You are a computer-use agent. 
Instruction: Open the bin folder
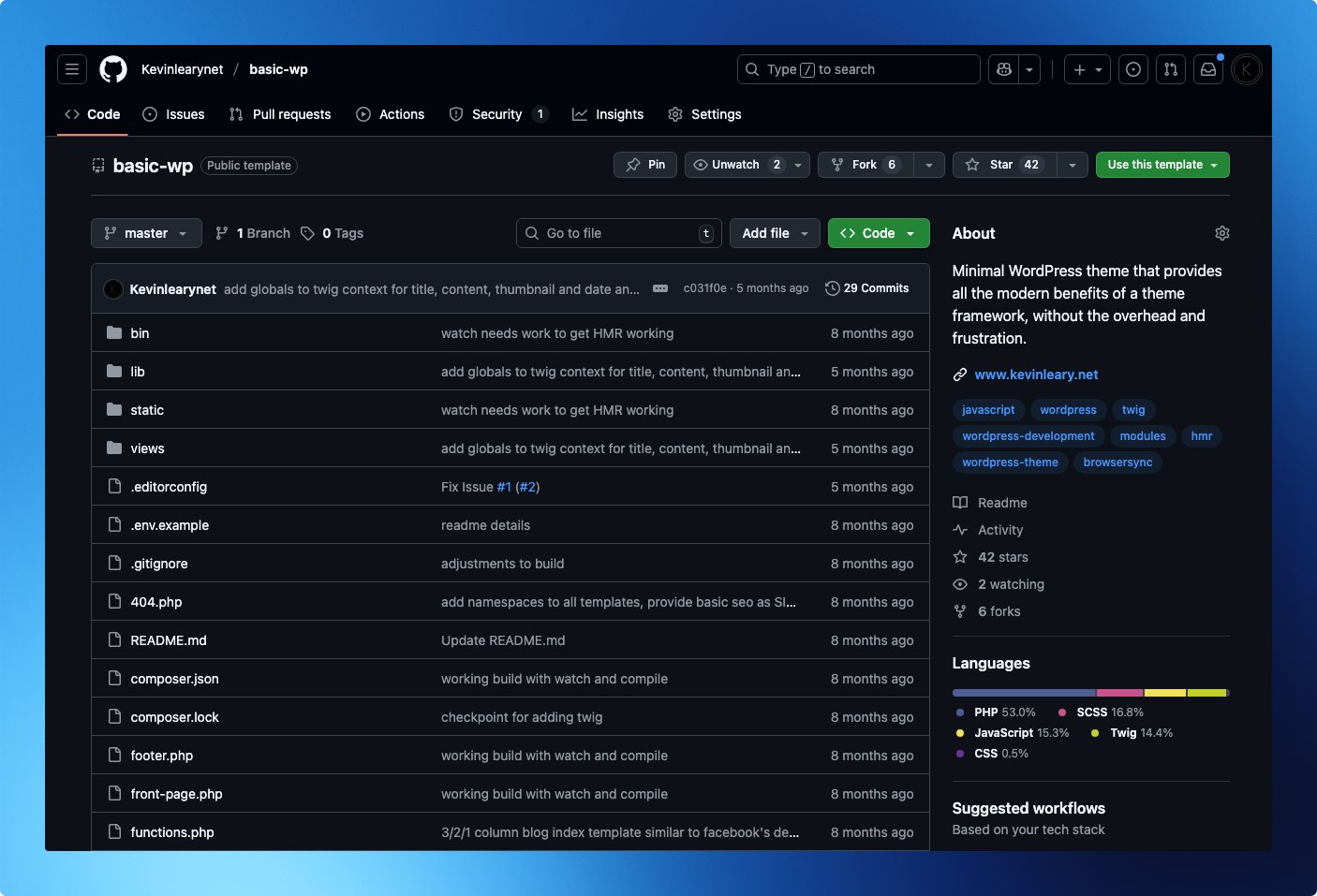pyautogui.click(x=139, y=332)
